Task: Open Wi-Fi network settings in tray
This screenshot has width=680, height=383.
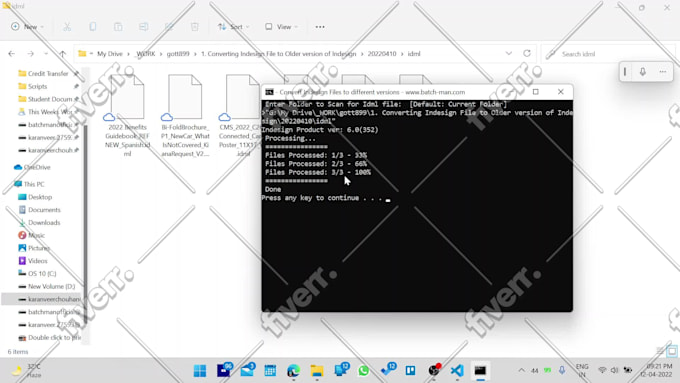Action: coord(602,370)
